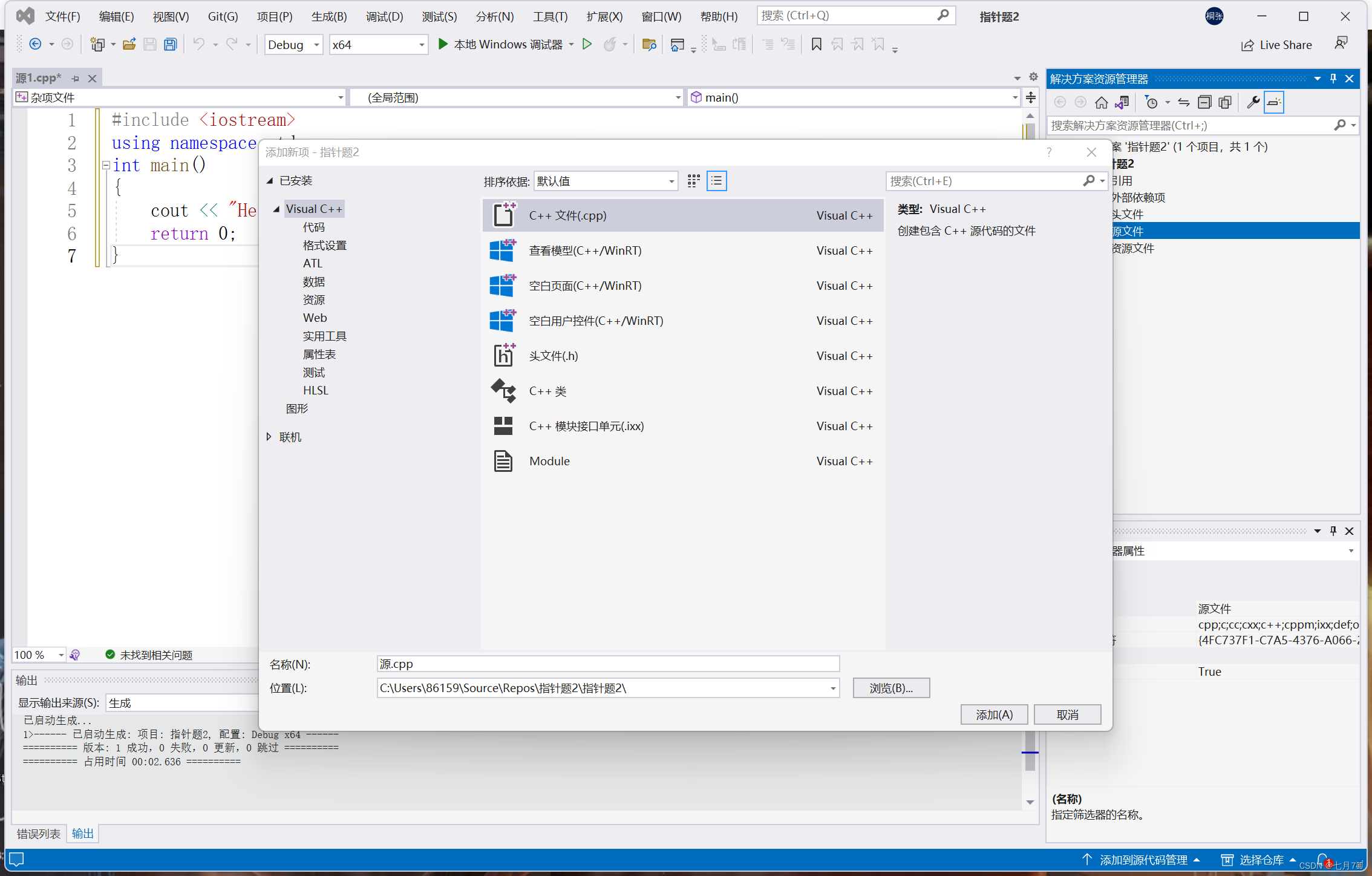Expand the 联机 tree node
Viewport: 1372px width, 876px height.
tap(269, 437)
